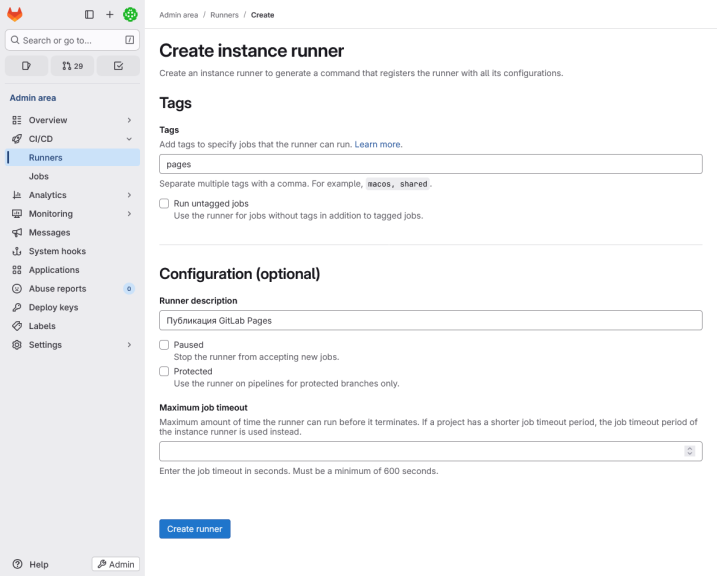
Task: Click the Settings gear icon
Action: coord(17,345)
